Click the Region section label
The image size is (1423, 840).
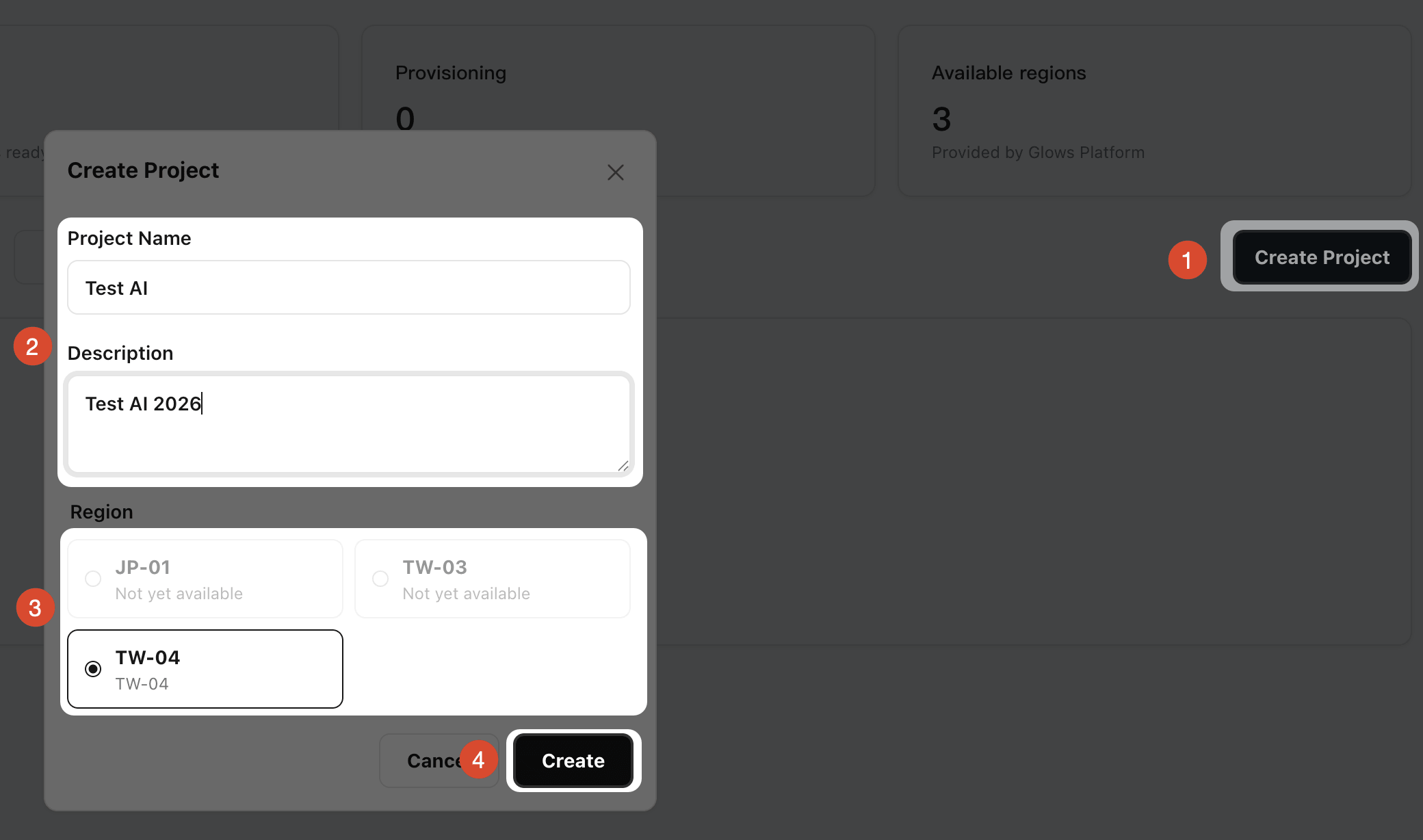102,512
